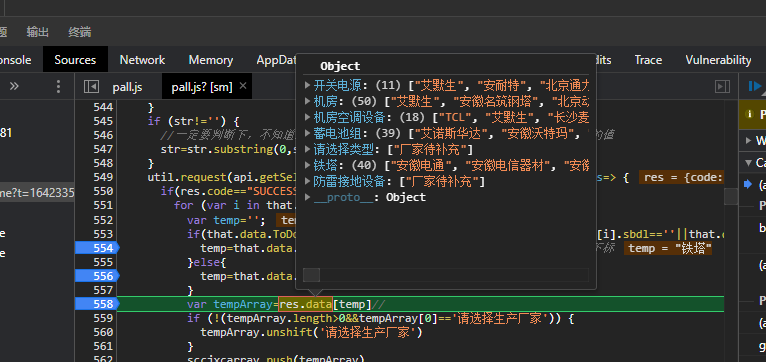766x362 pixels.
Task: Remove breakpoint on line 558
Action: (x=96, y=304)
